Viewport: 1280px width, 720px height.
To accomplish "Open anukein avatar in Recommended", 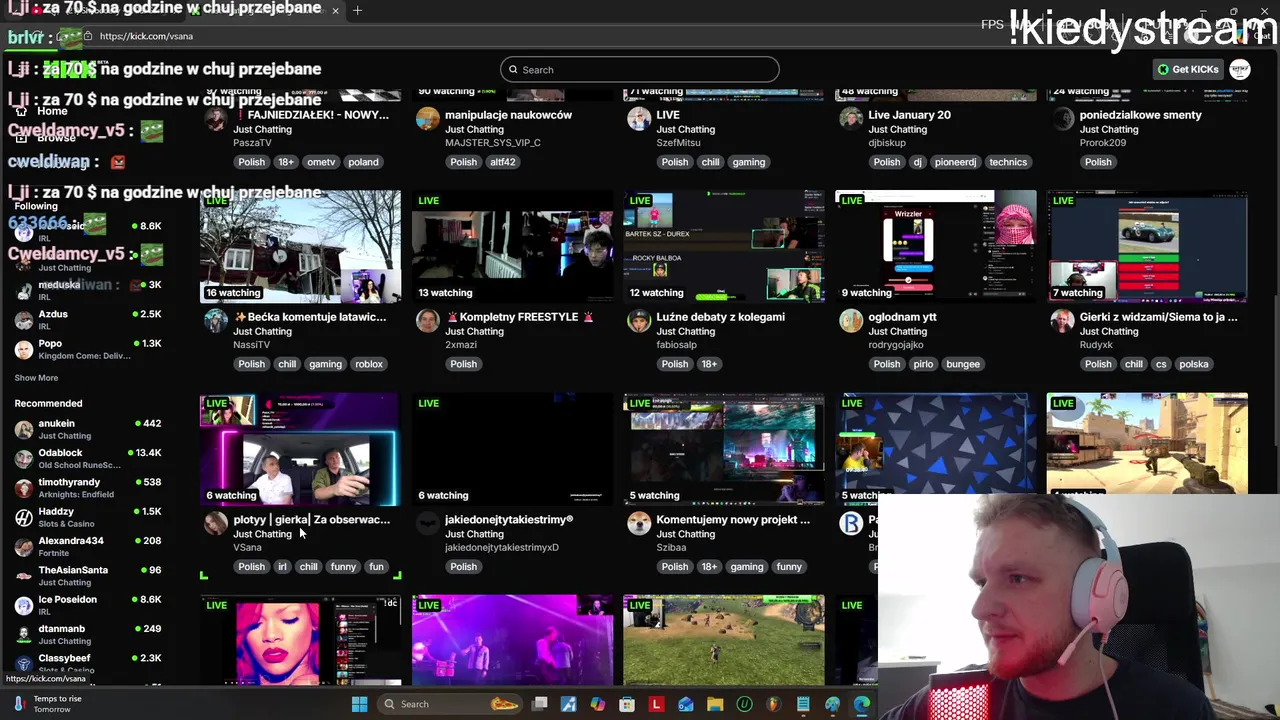I will tap(24, 429).
